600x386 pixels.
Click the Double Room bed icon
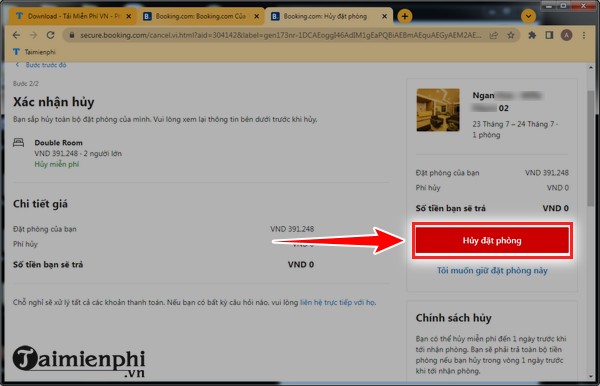(x=18, y=142)
